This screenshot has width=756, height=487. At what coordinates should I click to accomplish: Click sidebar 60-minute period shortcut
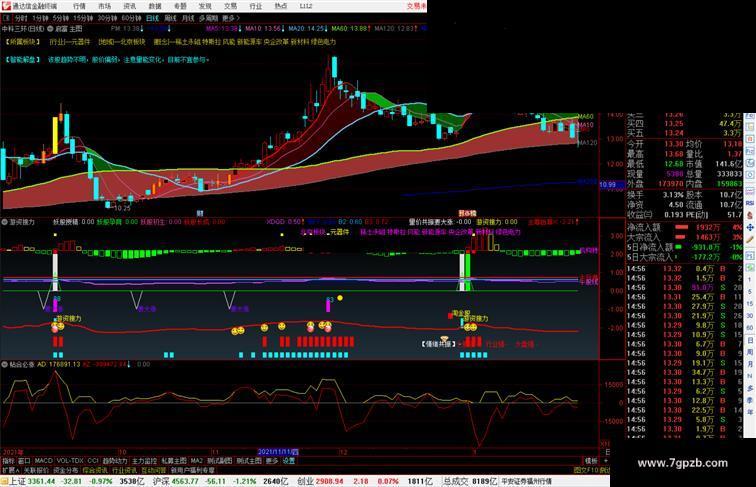(x=750, y=328)
